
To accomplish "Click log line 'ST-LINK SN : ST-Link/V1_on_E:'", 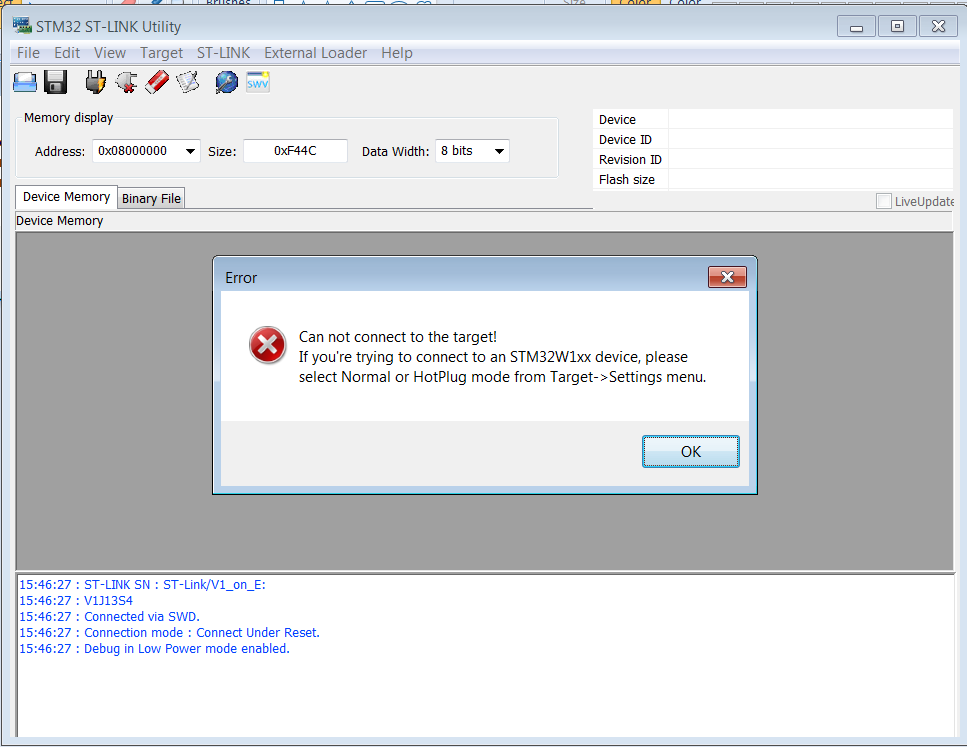I will pos(142,585).
